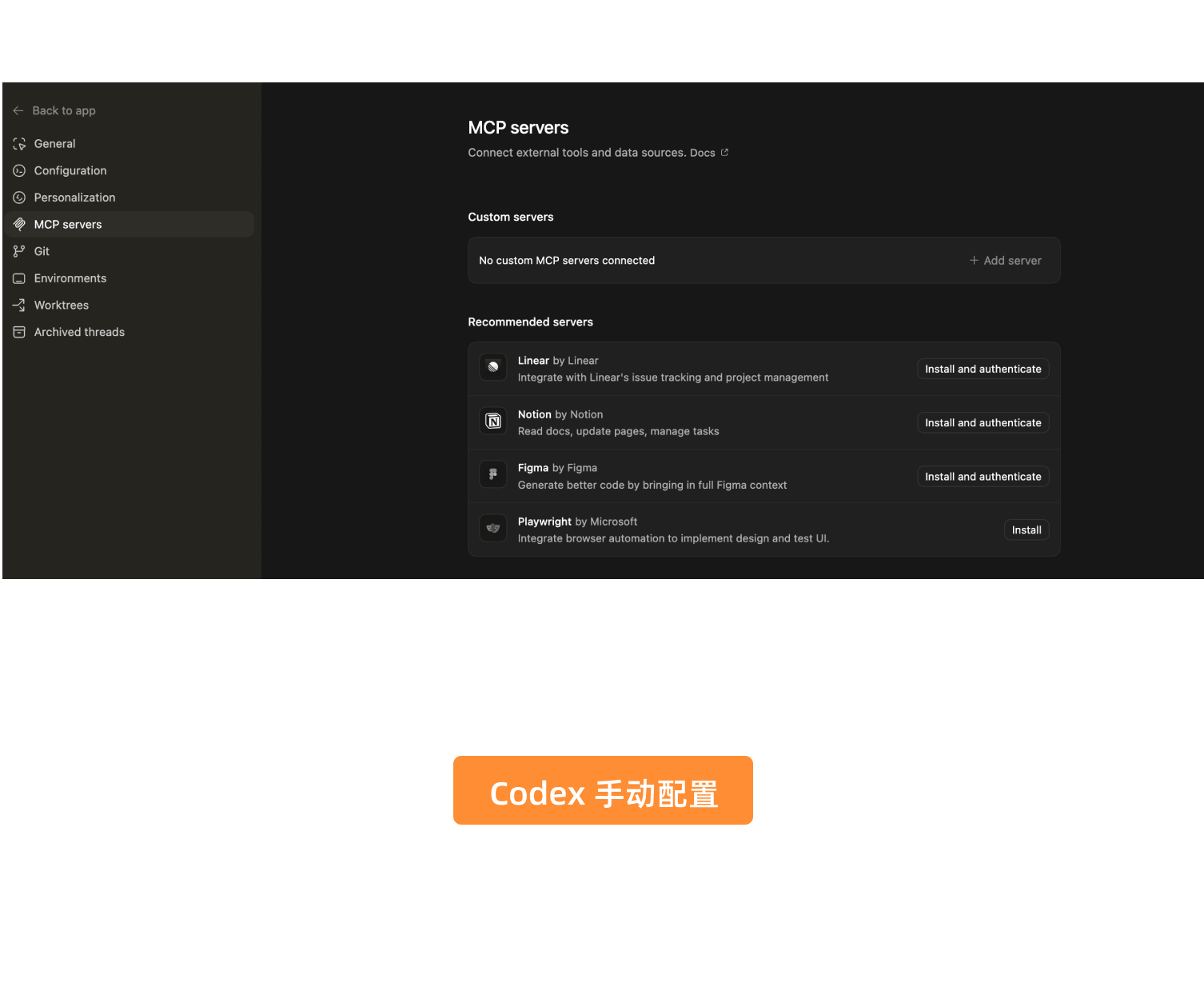Viewport: 1204px width, 1003px height.
Task: Switch to Personalization settings
Action: click(130, 198)
